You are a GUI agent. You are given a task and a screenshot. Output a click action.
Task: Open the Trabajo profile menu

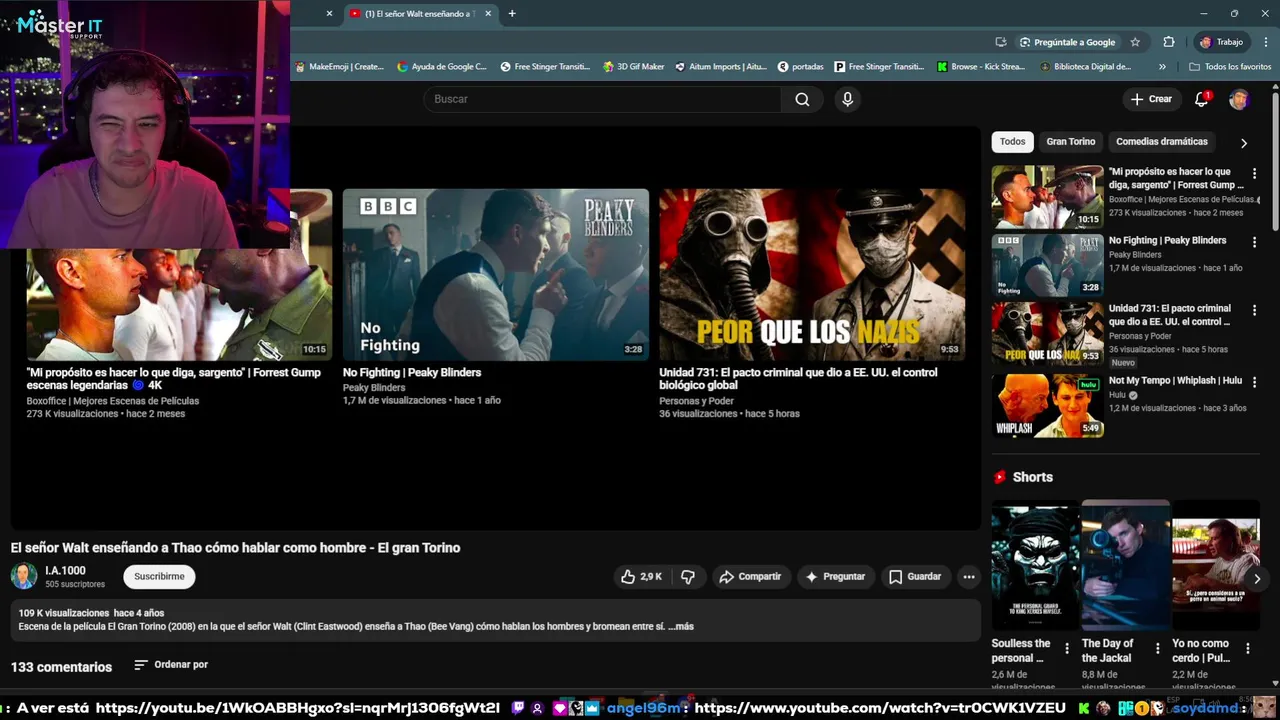[x=1220, y=42]
